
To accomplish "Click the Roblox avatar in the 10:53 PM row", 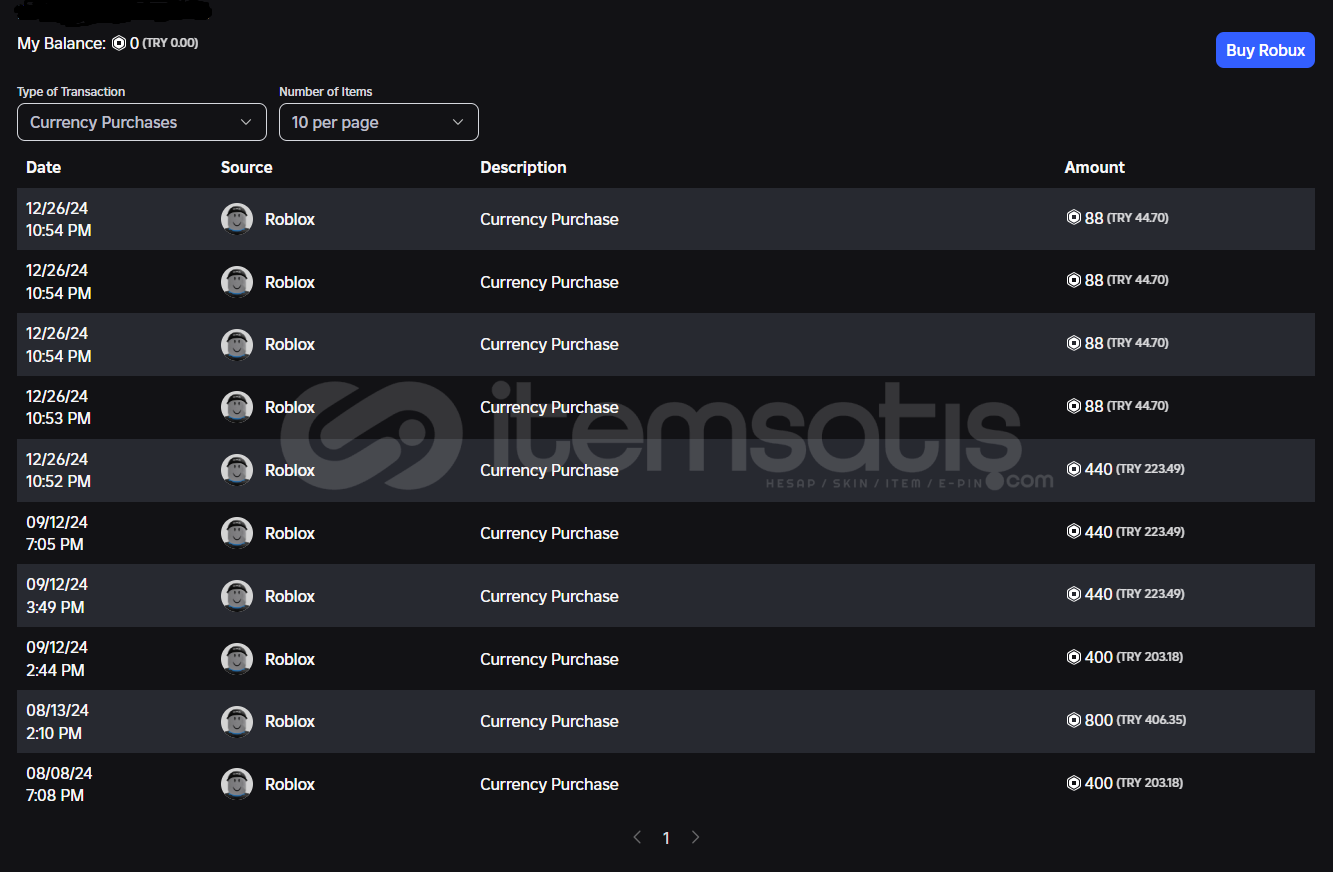I will (237, 407).
